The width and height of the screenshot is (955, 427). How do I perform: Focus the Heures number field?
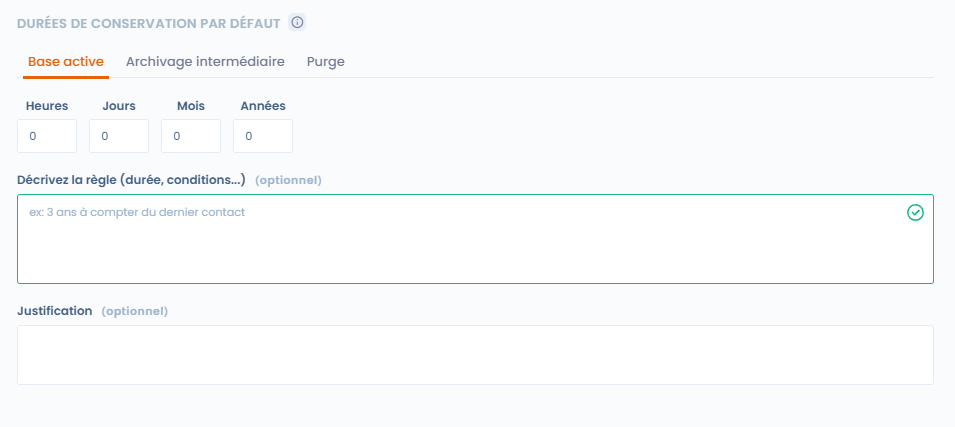(47, 136)
